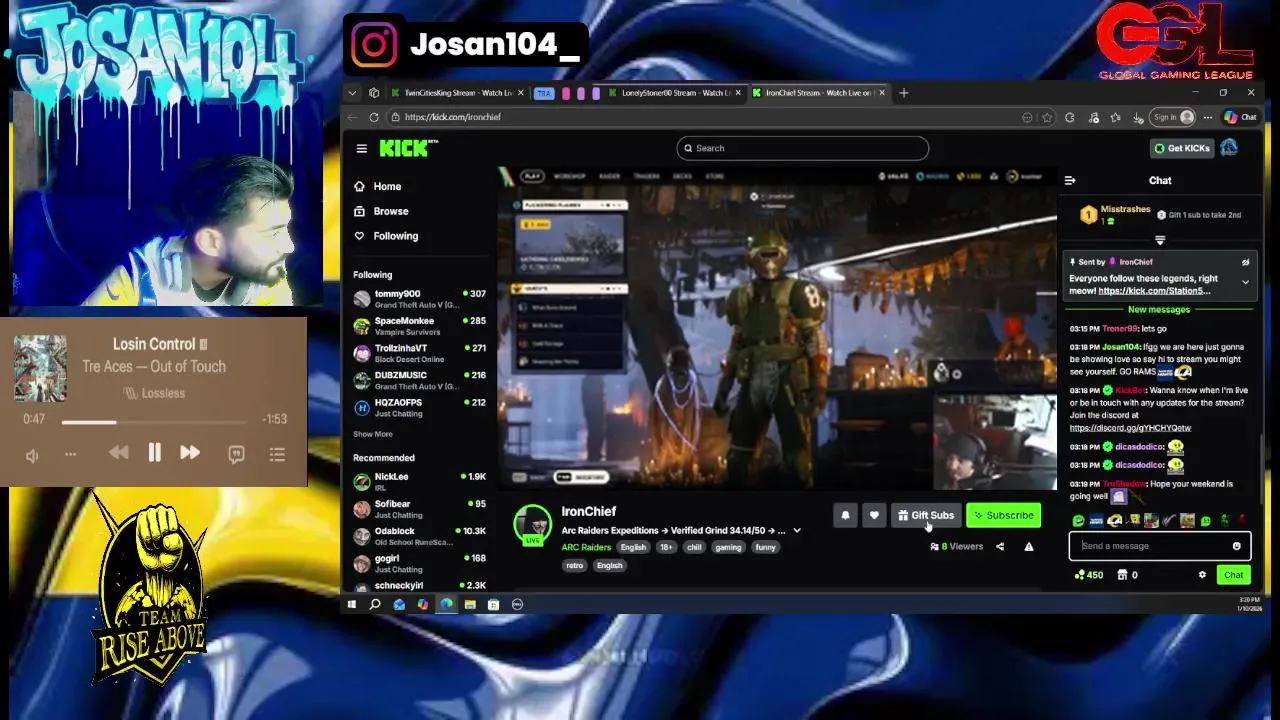Open DUBZMUSIC channel in Following list
The width and height of the screenshot is (1280, 720).
pyautogui.click(x=419, y=380)
